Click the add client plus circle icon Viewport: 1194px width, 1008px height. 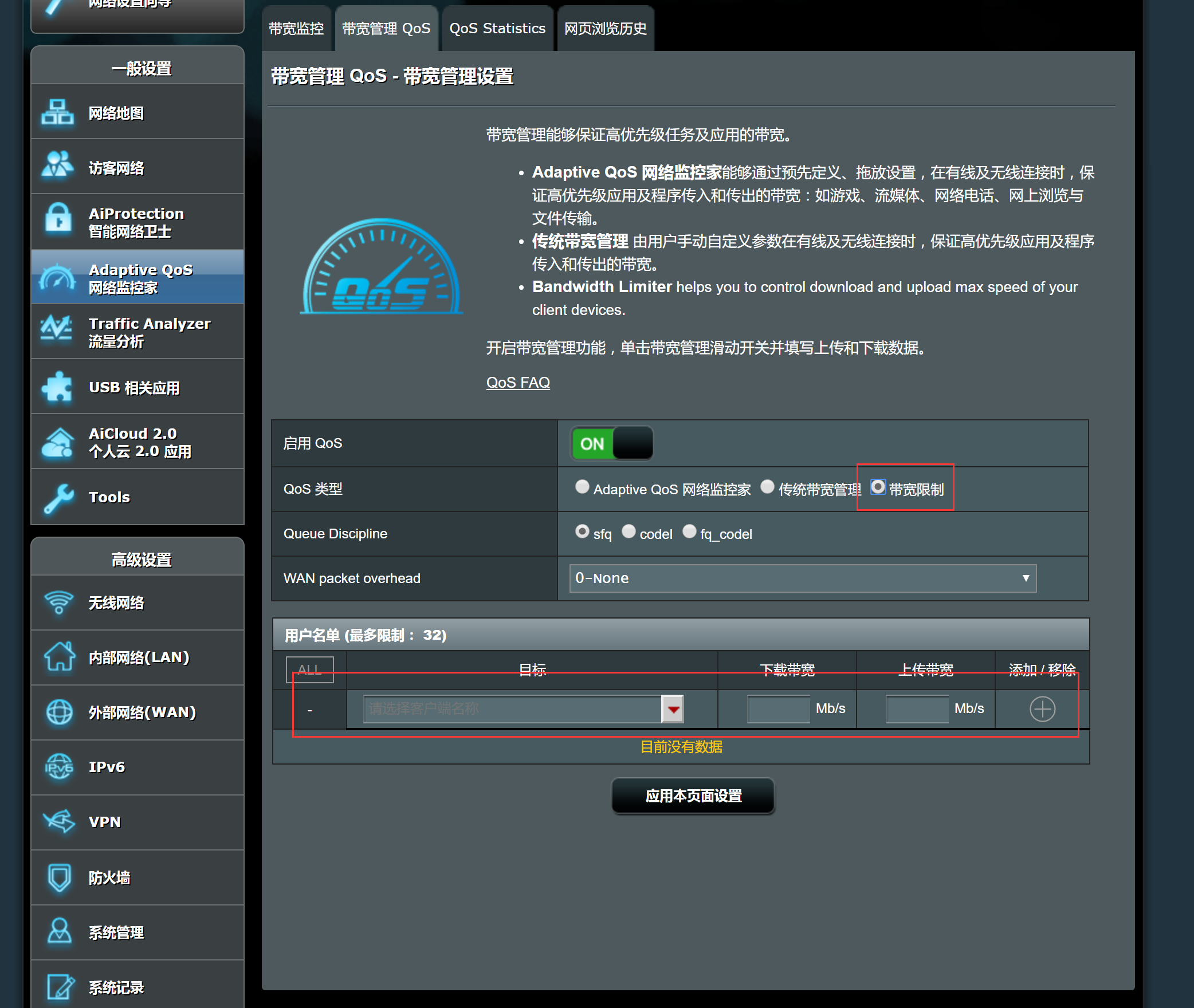click(1042, 709)
